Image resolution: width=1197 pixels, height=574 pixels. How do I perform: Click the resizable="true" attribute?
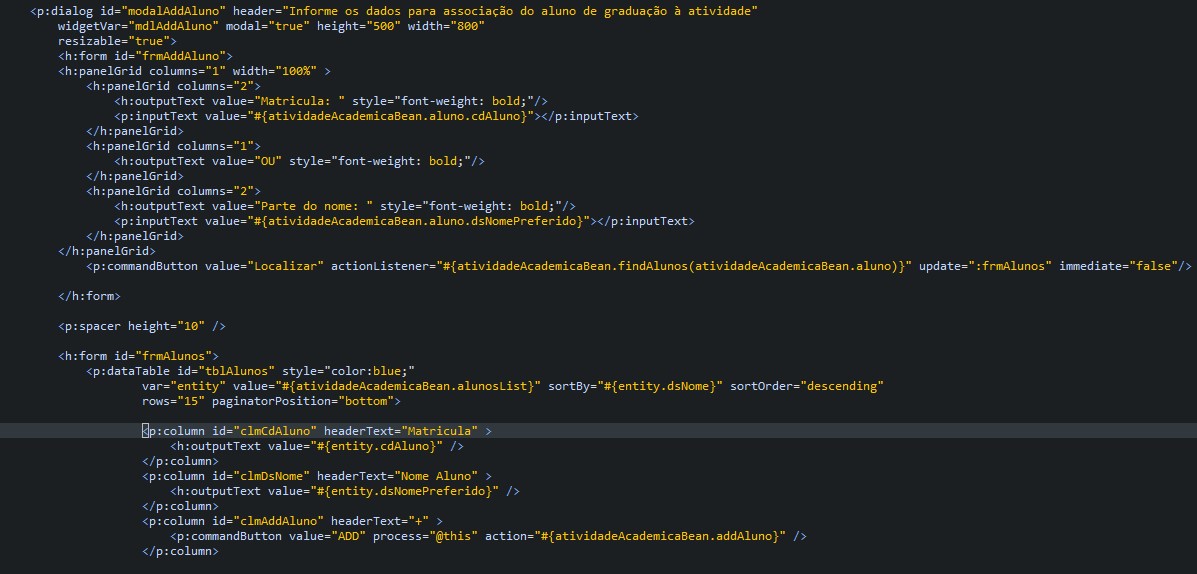click(x=117, y=41)
